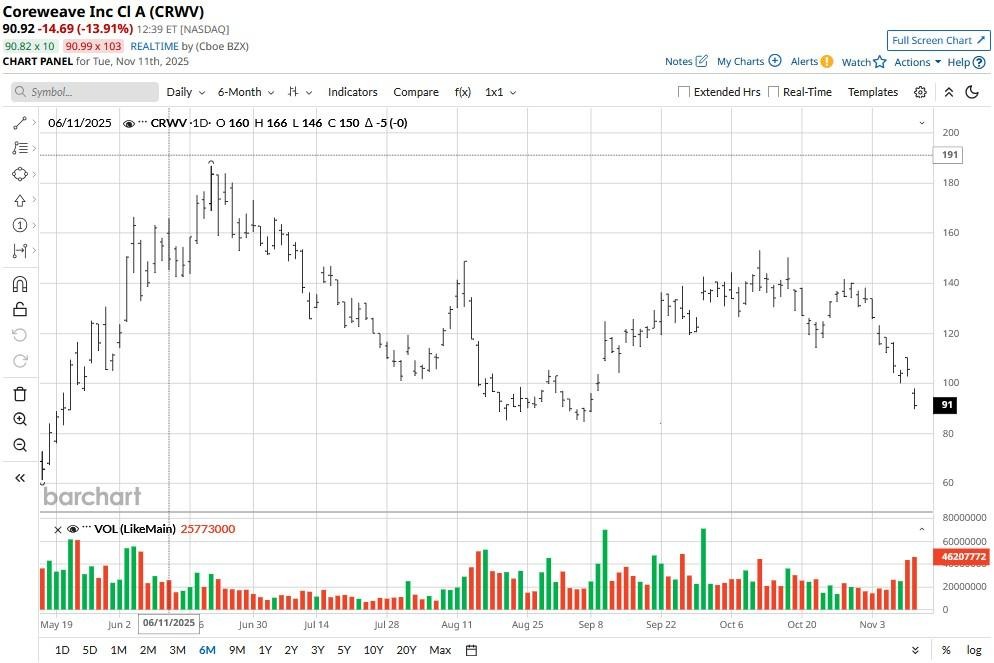Toggle log scale mode
This screenshot has width=994, height=663.
[974, 650]
